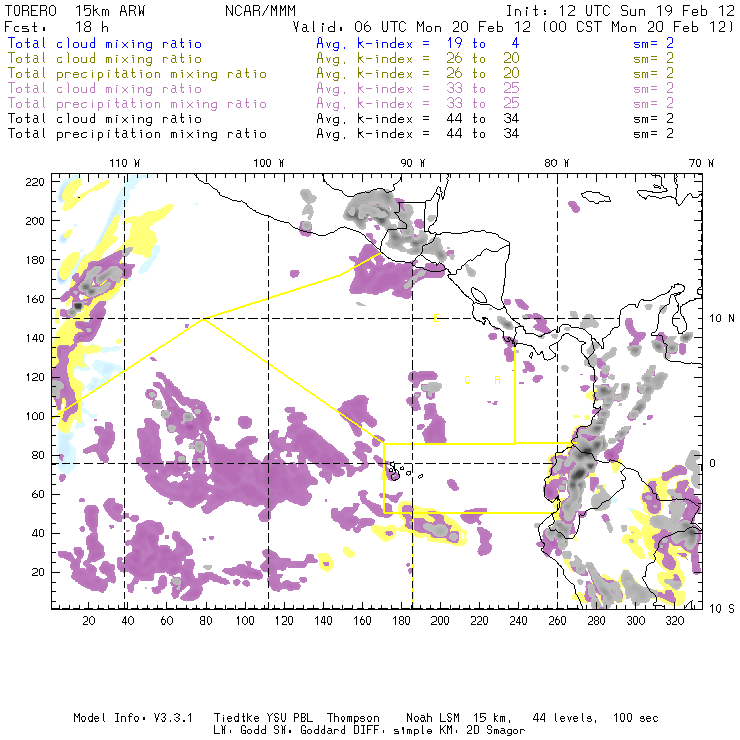Click the blue "sm= 2" value

653,43
